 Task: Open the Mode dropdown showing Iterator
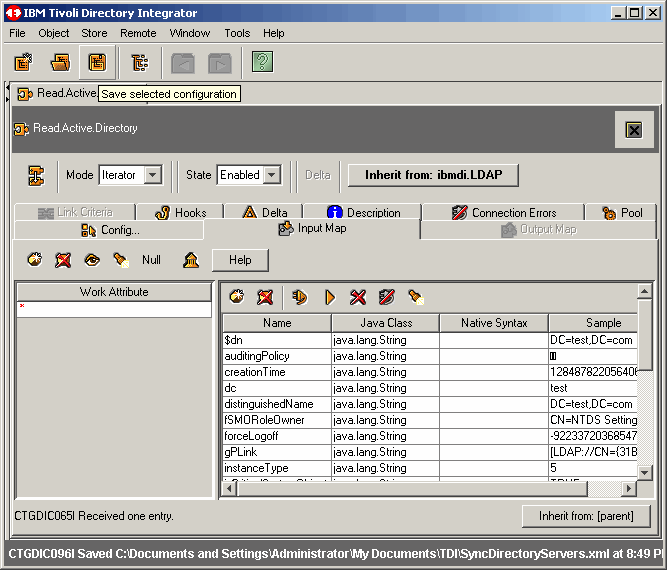[x=152, y=175]
